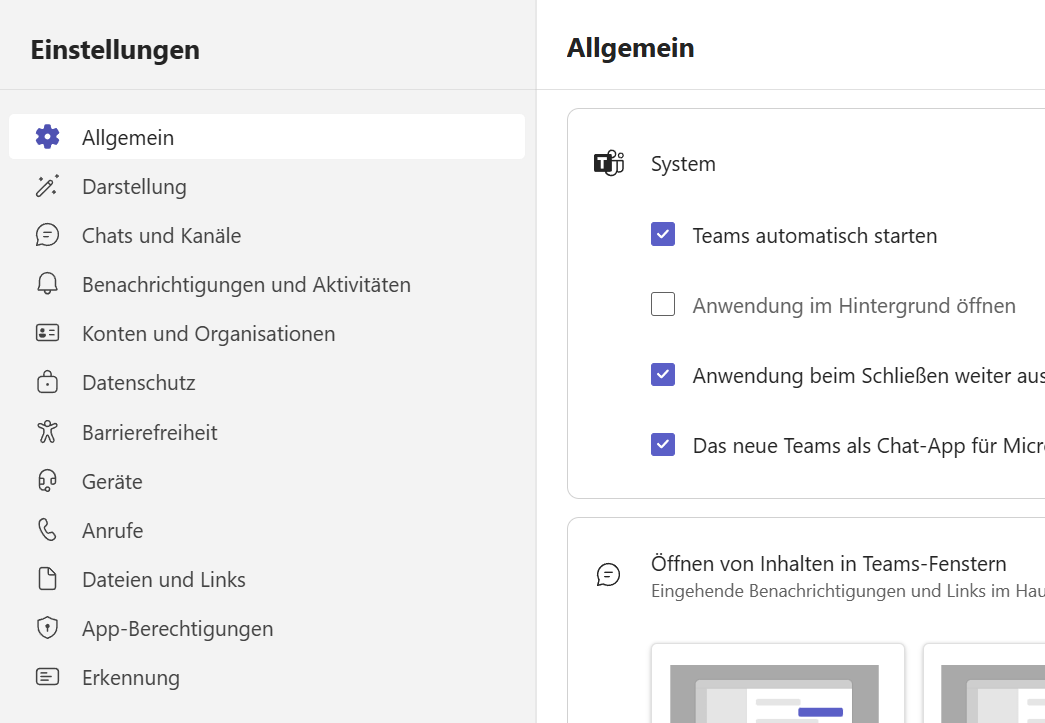Uncheck Teams automatisch starten checkbox
Viewport: 1045px width, 723px height.
point(663,235)
